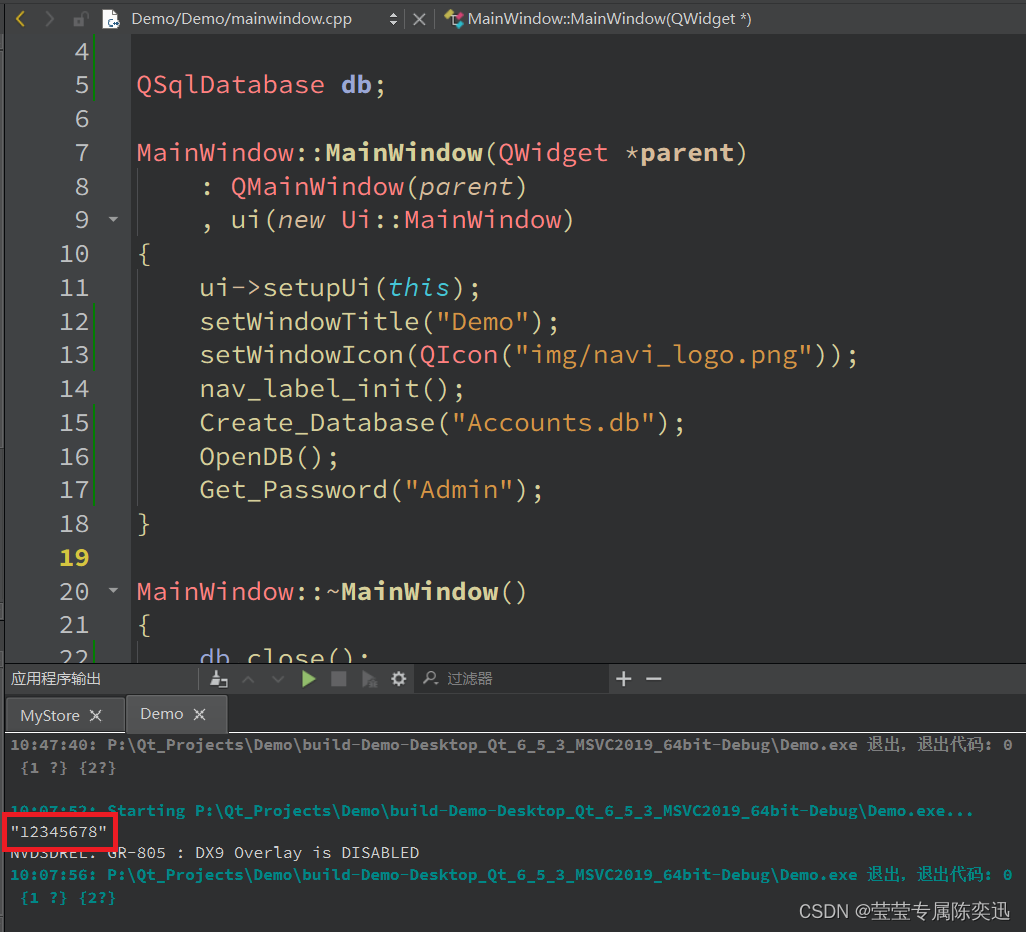Switch to the MyStore output tab

pyautogui.click(x=50, y=715)
